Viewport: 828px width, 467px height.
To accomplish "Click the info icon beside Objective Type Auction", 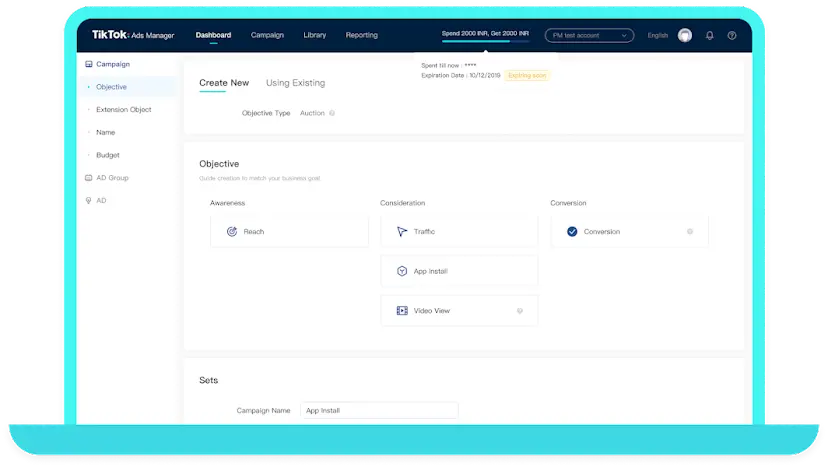I will click(x=332, y=113).
